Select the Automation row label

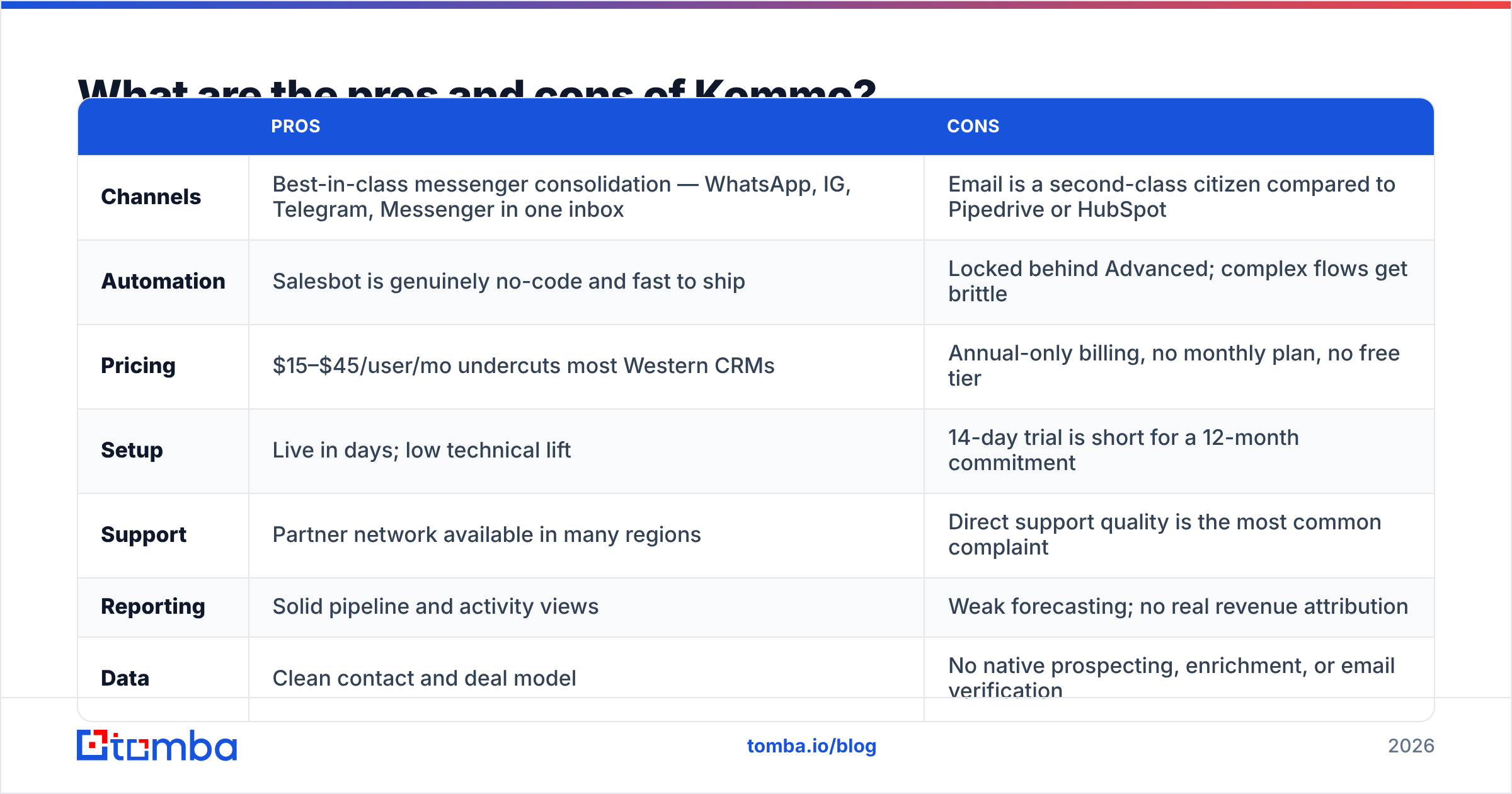[163, 282]
